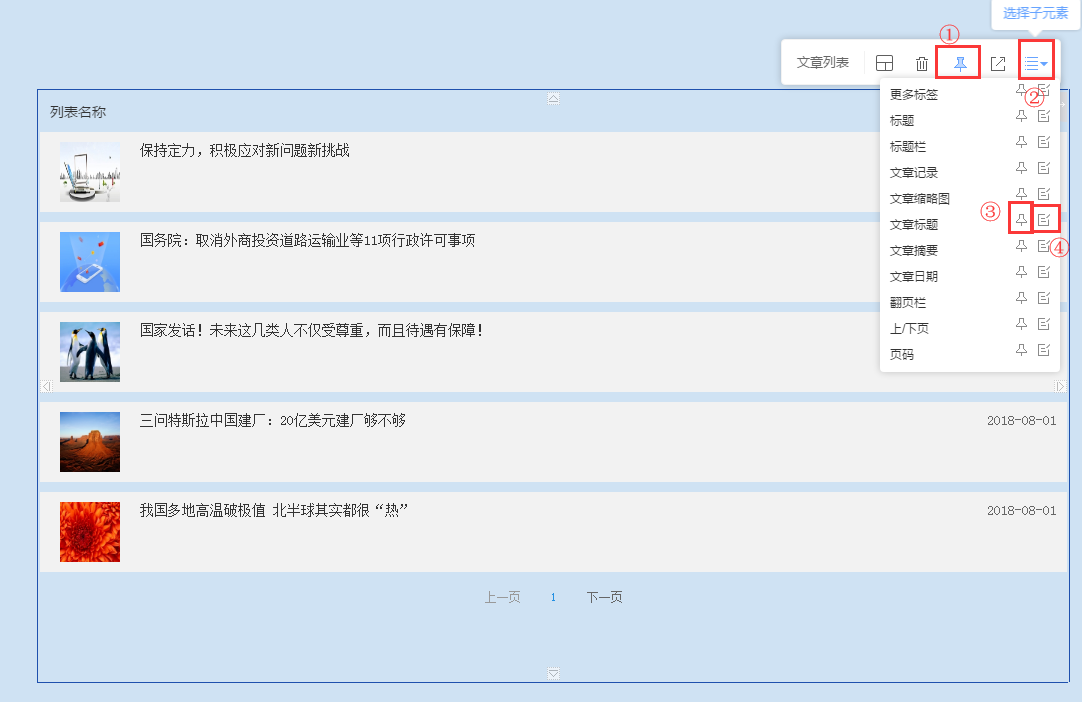
Task: Click the layout icon in the 文章列表 toolbar
Action: click(x=884, y=63)
